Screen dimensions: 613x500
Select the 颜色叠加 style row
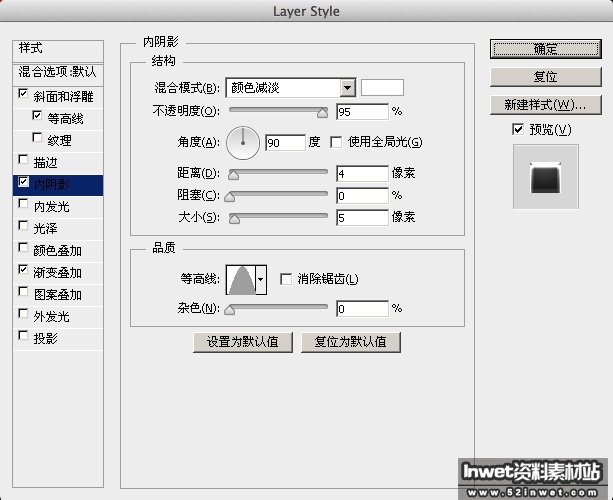point(58,250)
